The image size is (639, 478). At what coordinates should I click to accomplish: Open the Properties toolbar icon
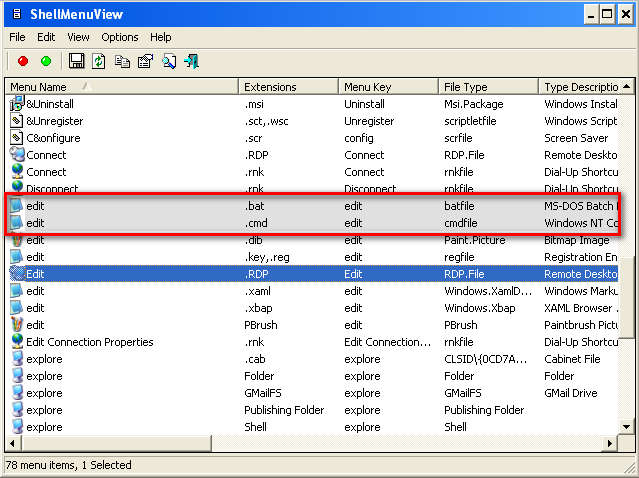(145, 62)
